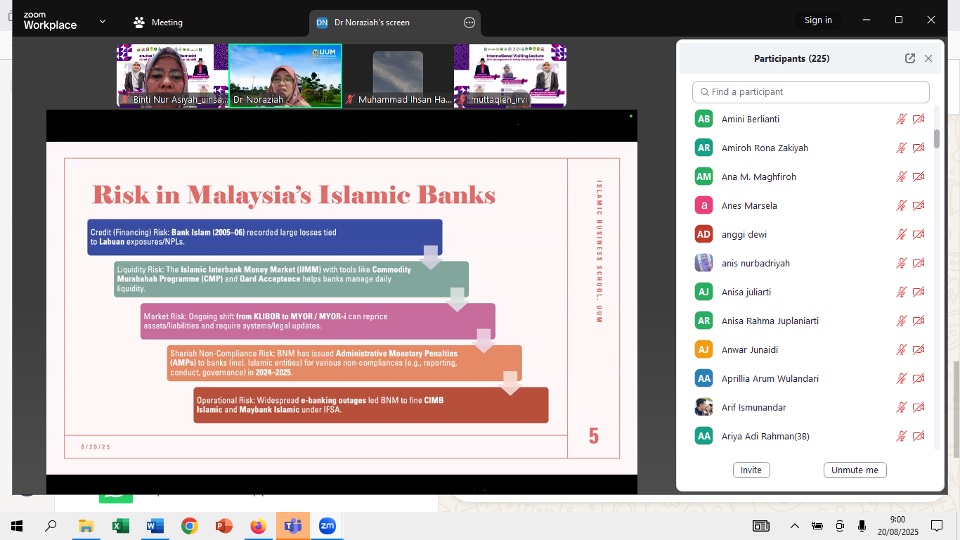Click the Invite button
Image resolution: width=960 pixels, height=540 pixels.
(751, 470)
